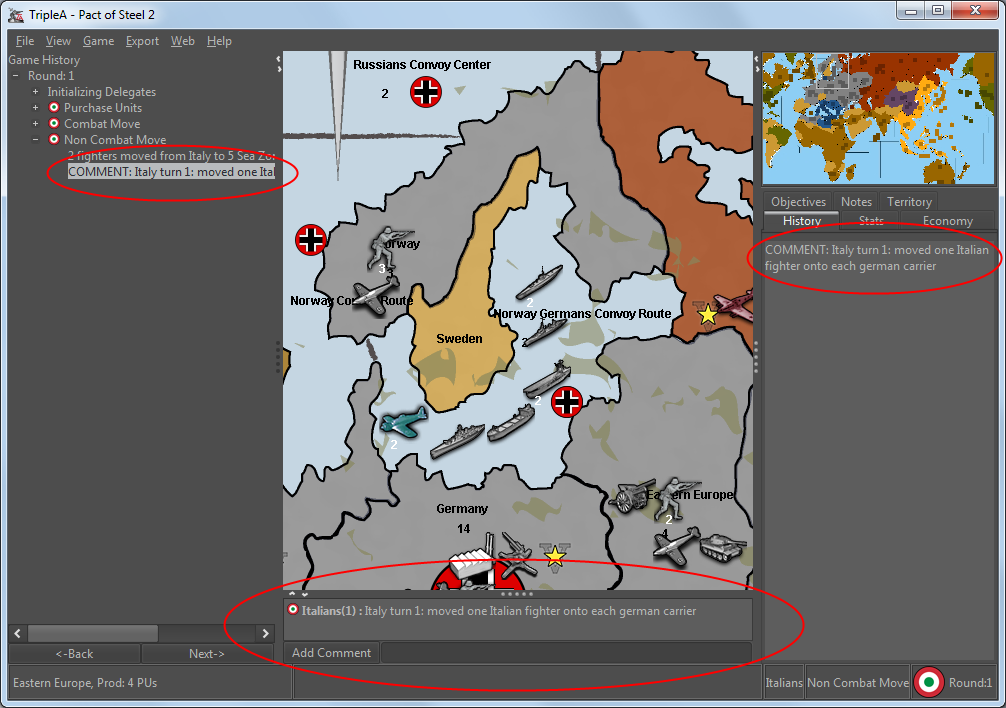Screen dimensions: 1006x708
Task: Open the Export menu
Action: pos(142,41)
